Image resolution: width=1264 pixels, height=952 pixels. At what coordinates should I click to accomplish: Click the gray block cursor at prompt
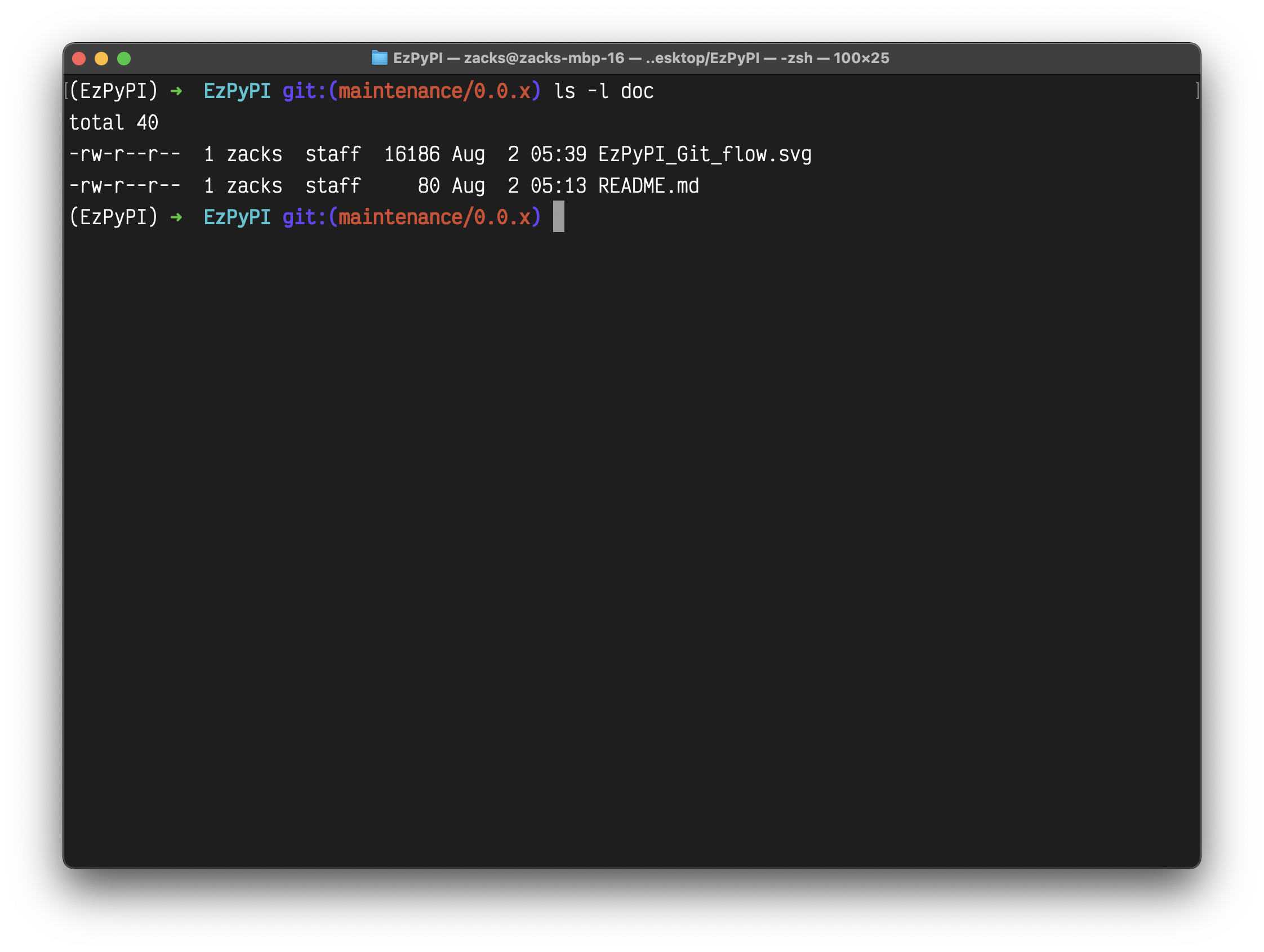pyautogui.click(x=558, y=216)
